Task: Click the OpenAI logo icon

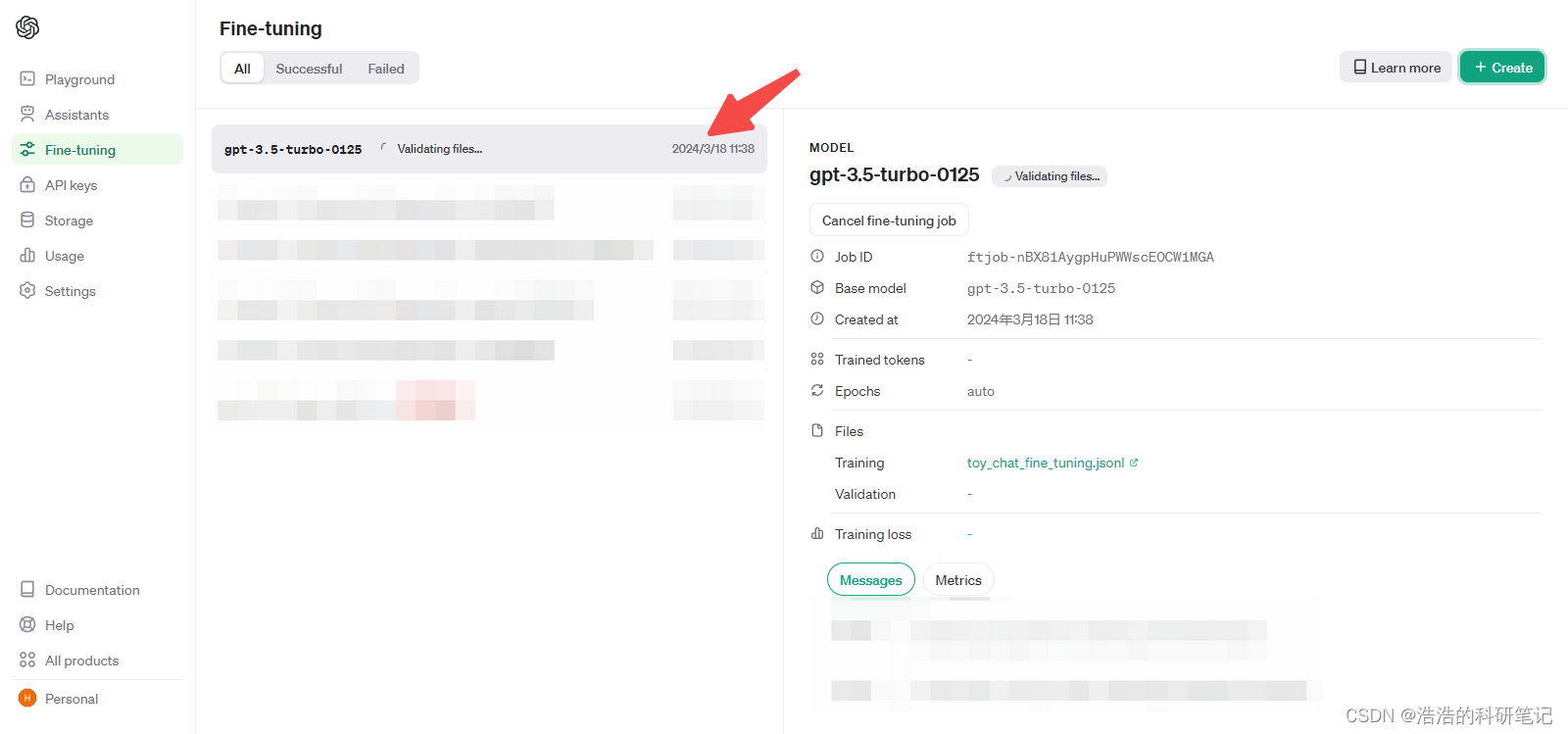Action: coord(27,27)
